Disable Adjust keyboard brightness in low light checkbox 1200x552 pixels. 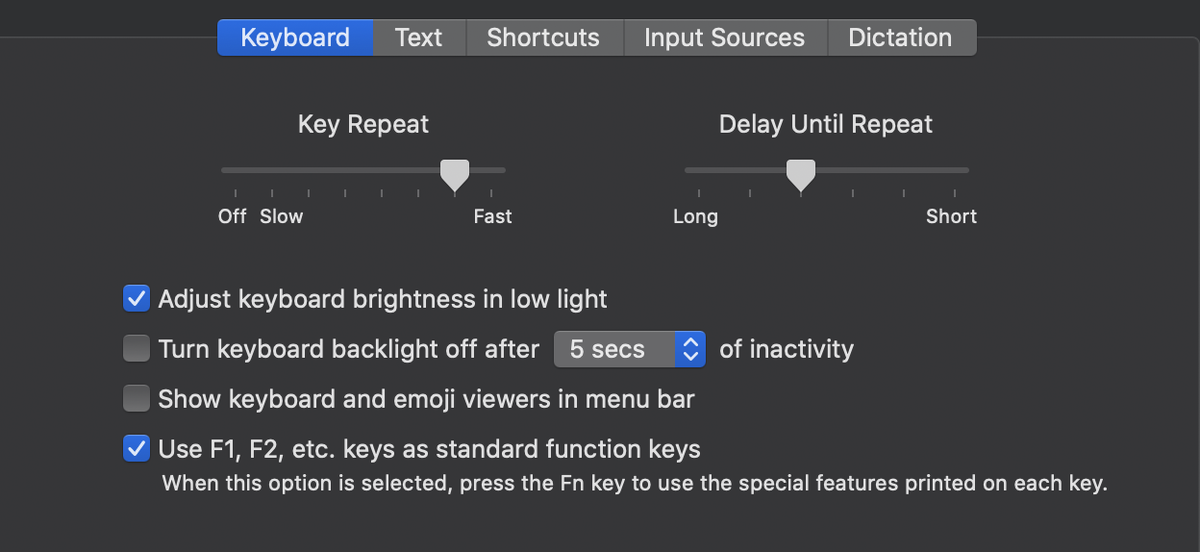coord(136,298)
